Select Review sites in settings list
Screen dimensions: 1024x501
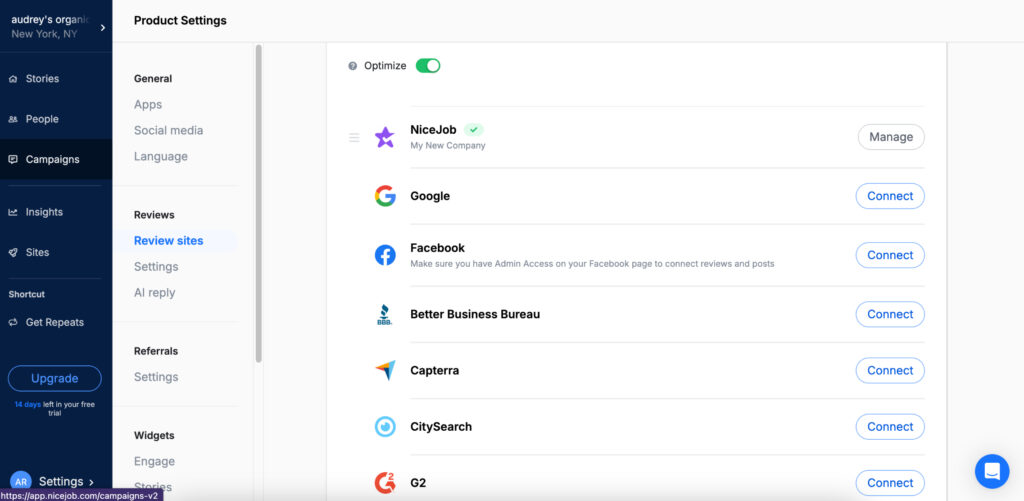pos(168,241)
